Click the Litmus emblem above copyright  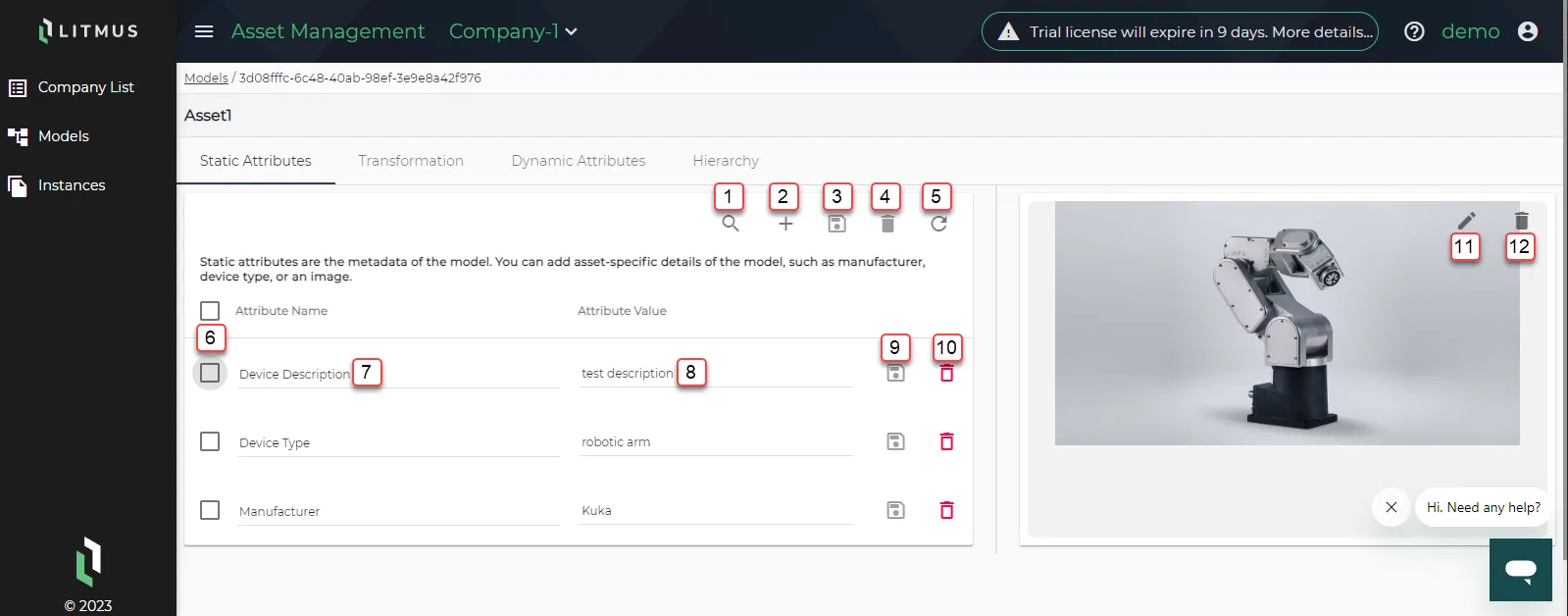(88, 562)
